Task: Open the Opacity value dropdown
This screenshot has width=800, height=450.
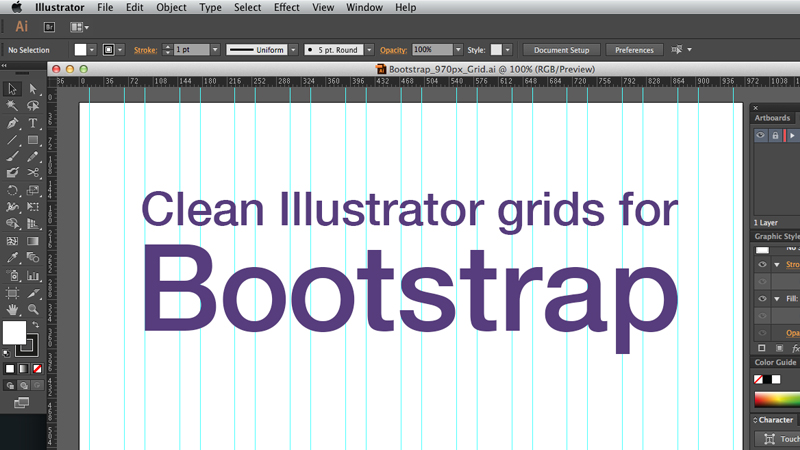Action: pyautogui.click(x=458, y=50)
